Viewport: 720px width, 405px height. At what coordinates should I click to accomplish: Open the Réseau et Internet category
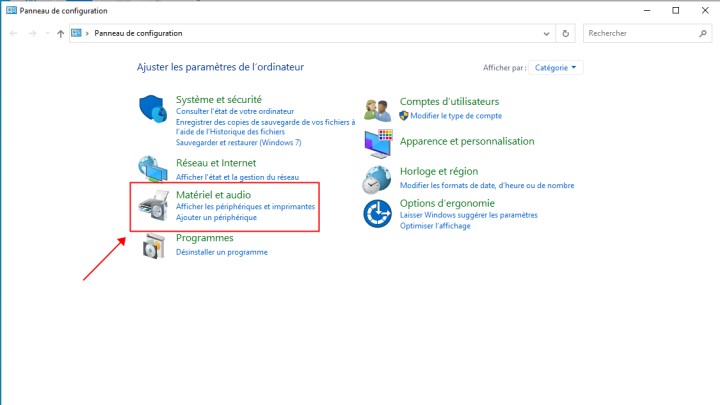pyautogui.click(x=216, y=163)
